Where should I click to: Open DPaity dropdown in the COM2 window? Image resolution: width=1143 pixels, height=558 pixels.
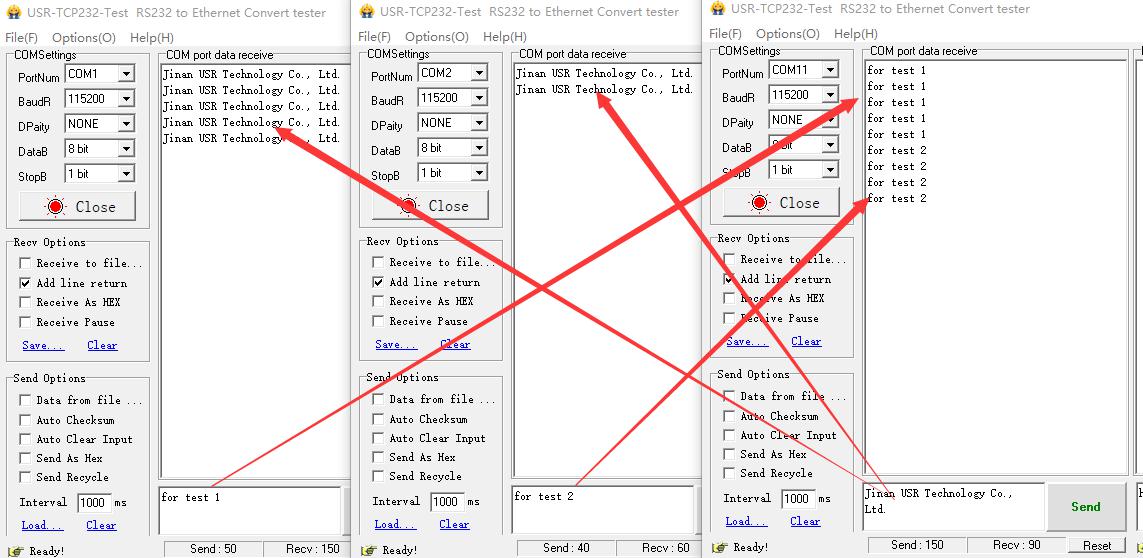click(x=480, y=123)
